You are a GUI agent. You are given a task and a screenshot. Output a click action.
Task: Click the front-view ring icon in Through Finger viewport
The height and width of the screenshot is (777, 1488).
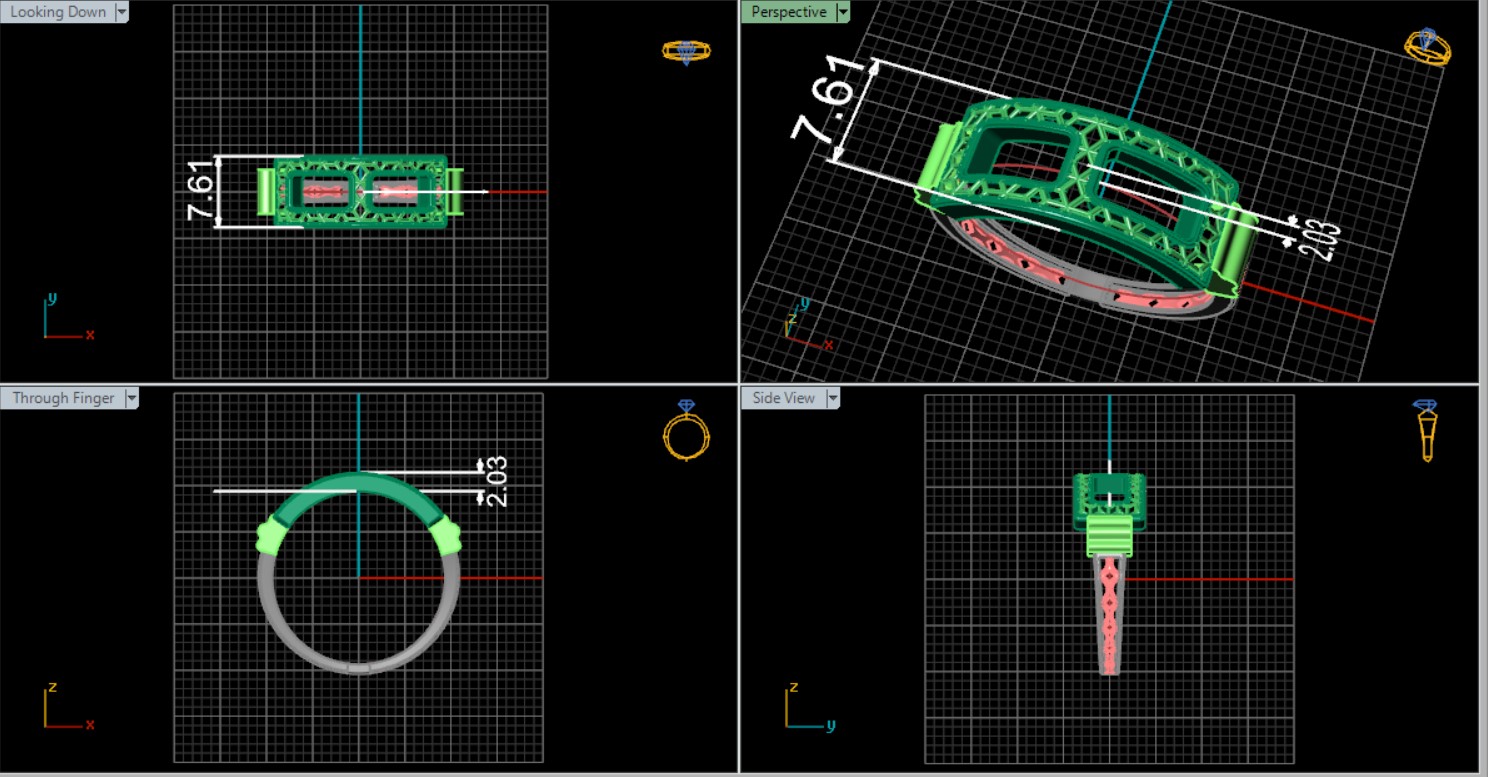click(685, 431)
